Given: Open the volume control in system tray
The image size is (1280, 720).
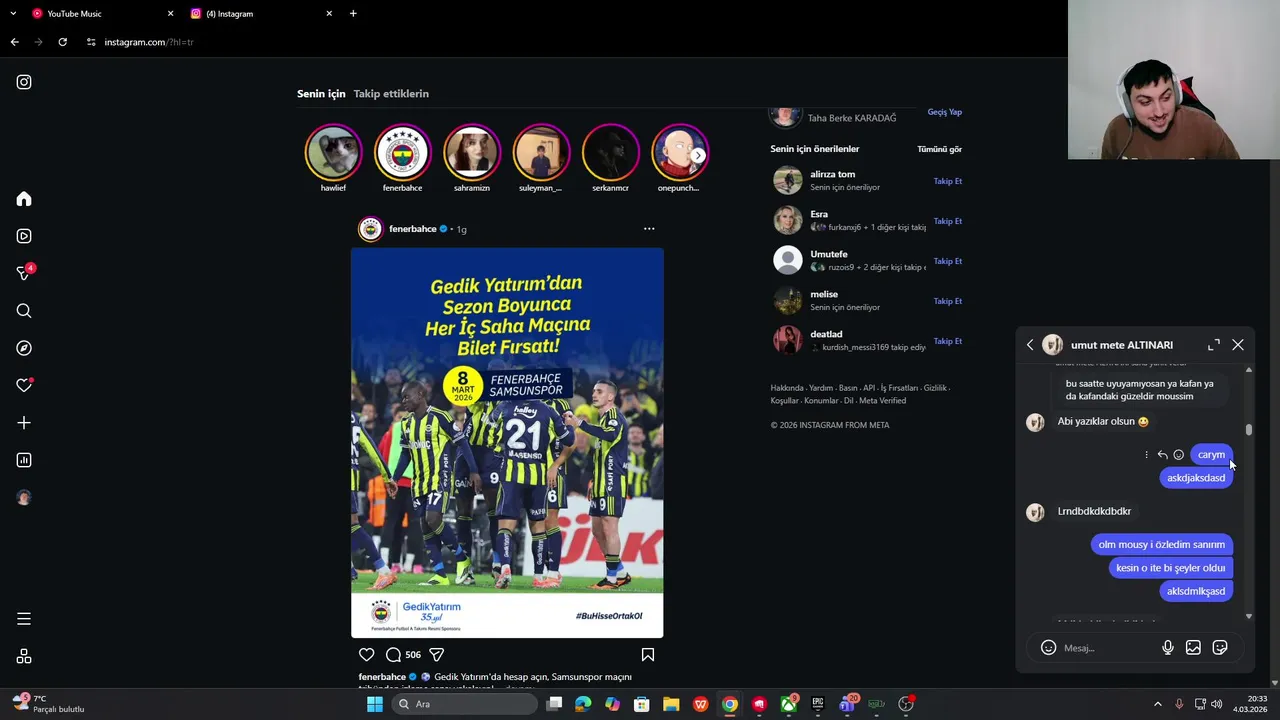Looking at the screenshot, I should (1217, 704).
